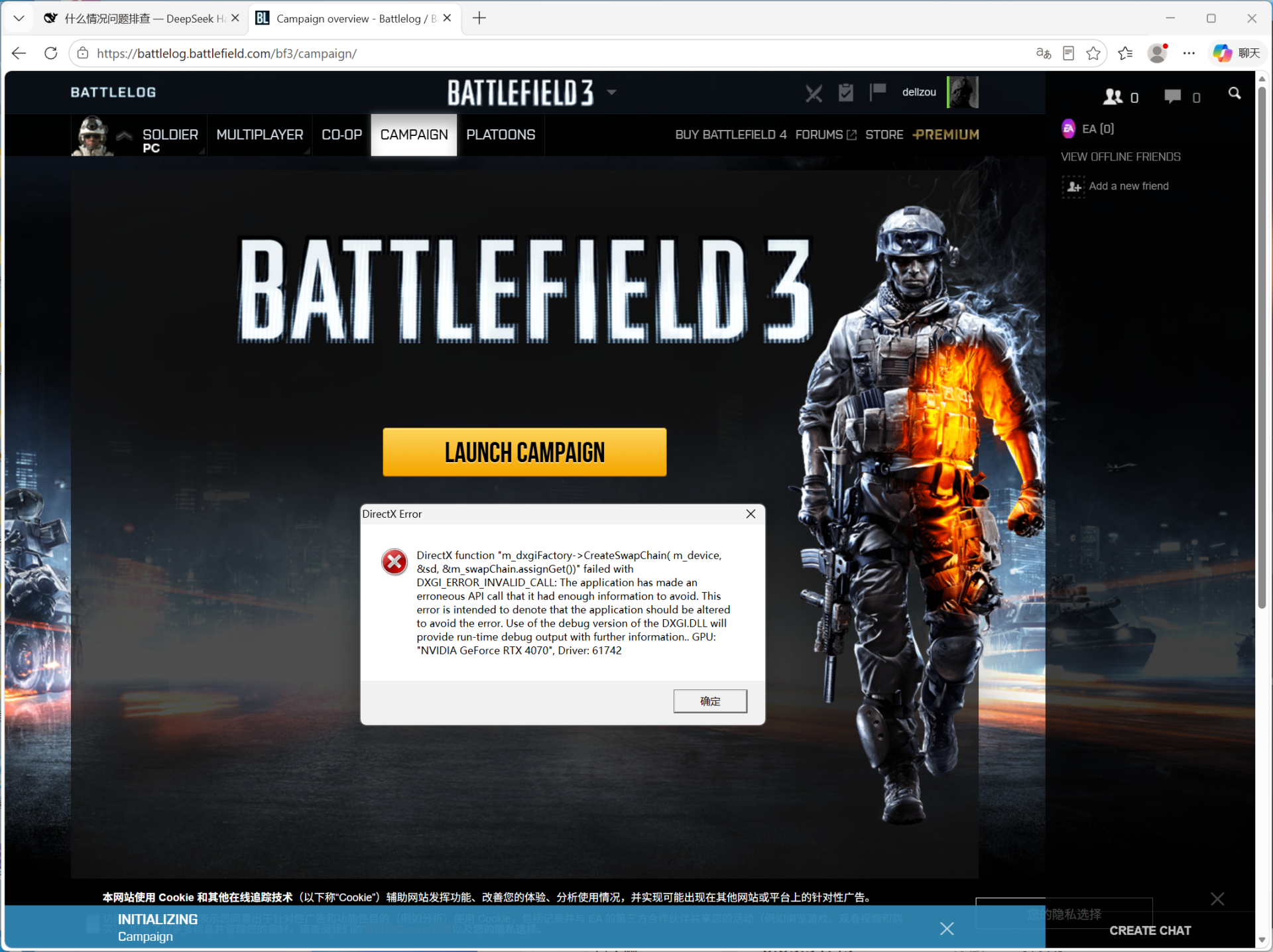Open the browser profile icon

click(1158, 54)
